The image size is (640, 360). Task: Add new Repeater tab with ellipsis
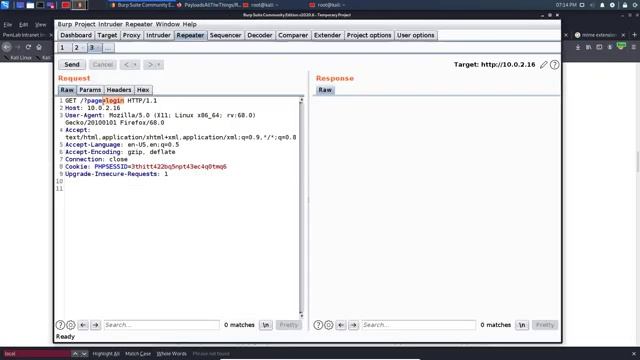coord(108,48)
